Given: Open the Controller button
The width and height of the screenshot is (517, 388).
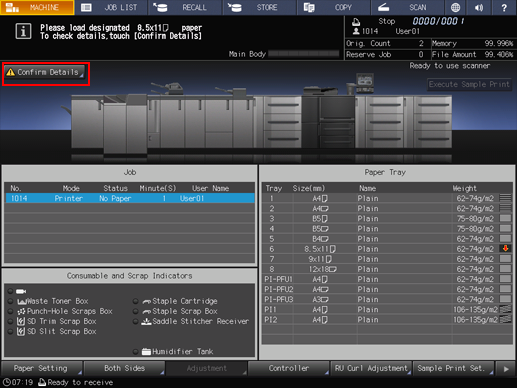Looking at the screenshot, I should (289, 368).
